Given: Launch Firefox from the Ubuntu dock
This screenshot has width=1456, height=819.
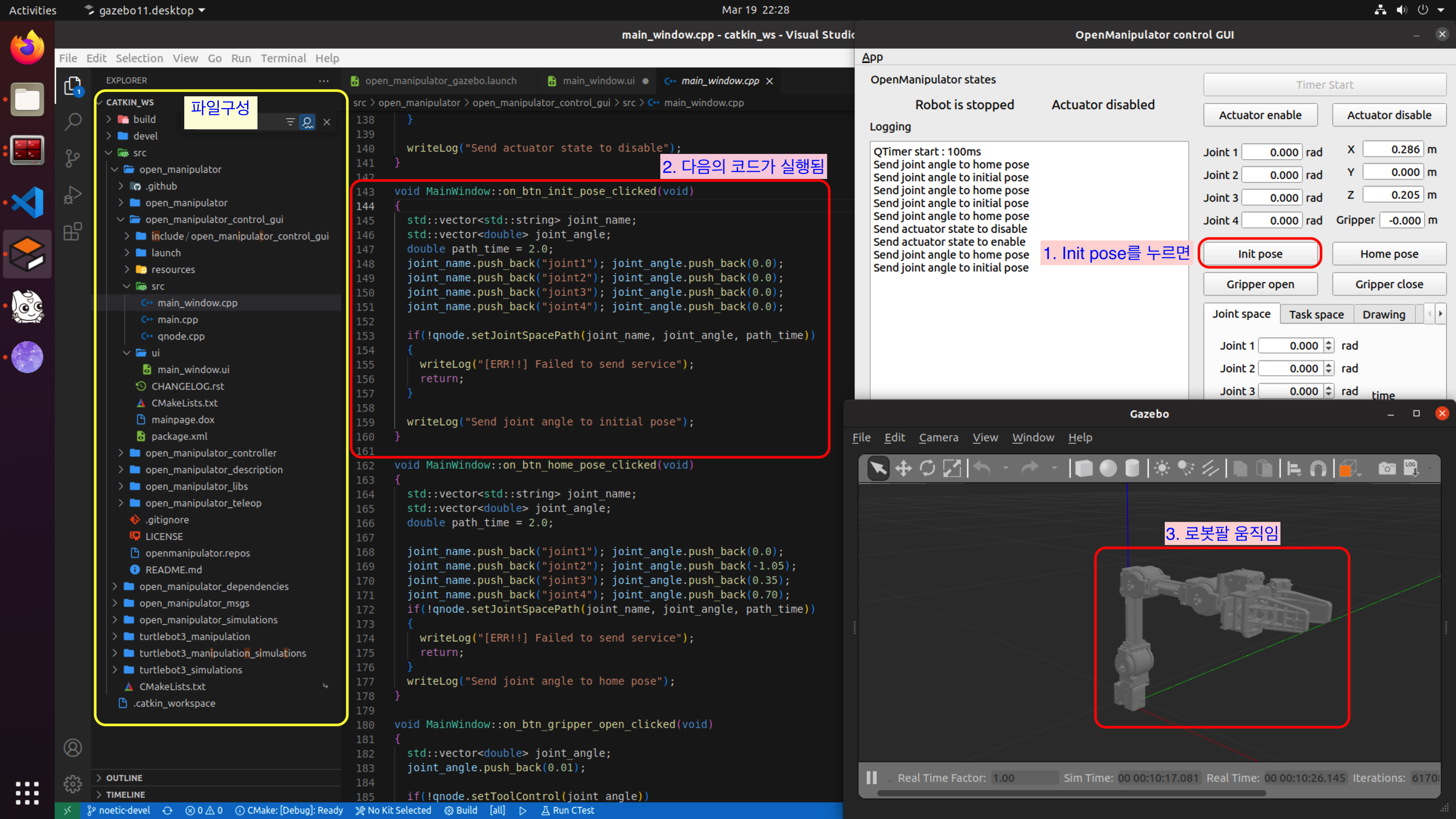Looking at the screenshot, I should pyautogui.click(x=27, y=47).
